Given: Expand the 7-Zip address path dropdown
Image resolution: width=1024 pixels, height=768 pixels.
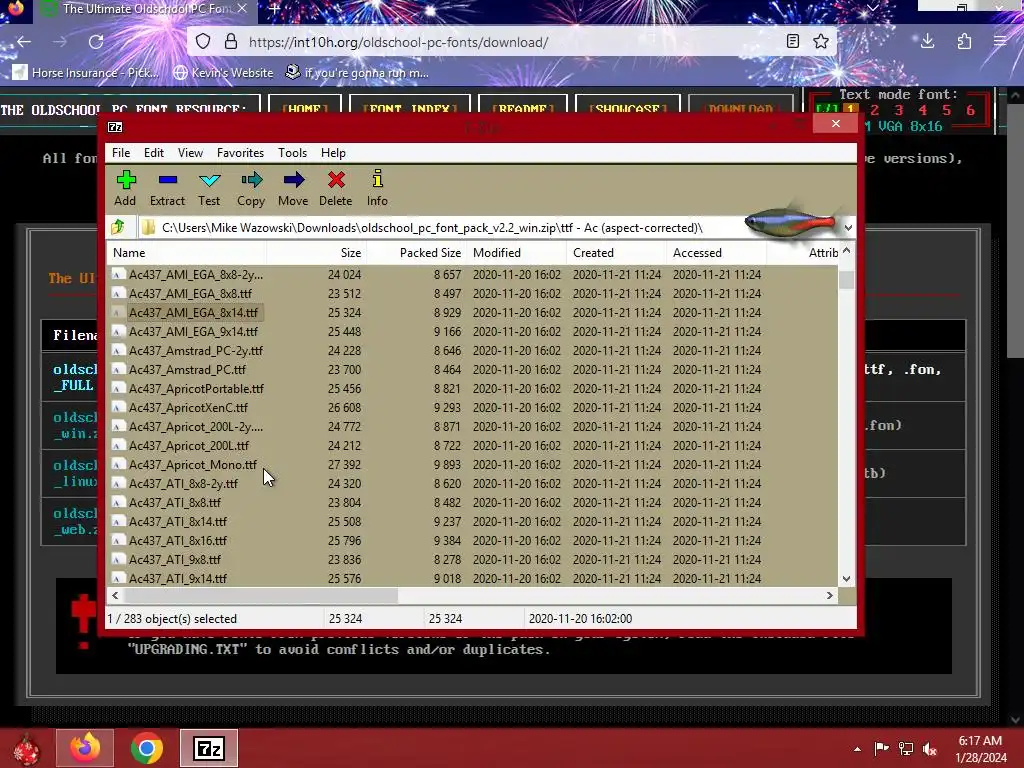Looking at the screenshot, I should pyautogui.click(x=848, y=228).
